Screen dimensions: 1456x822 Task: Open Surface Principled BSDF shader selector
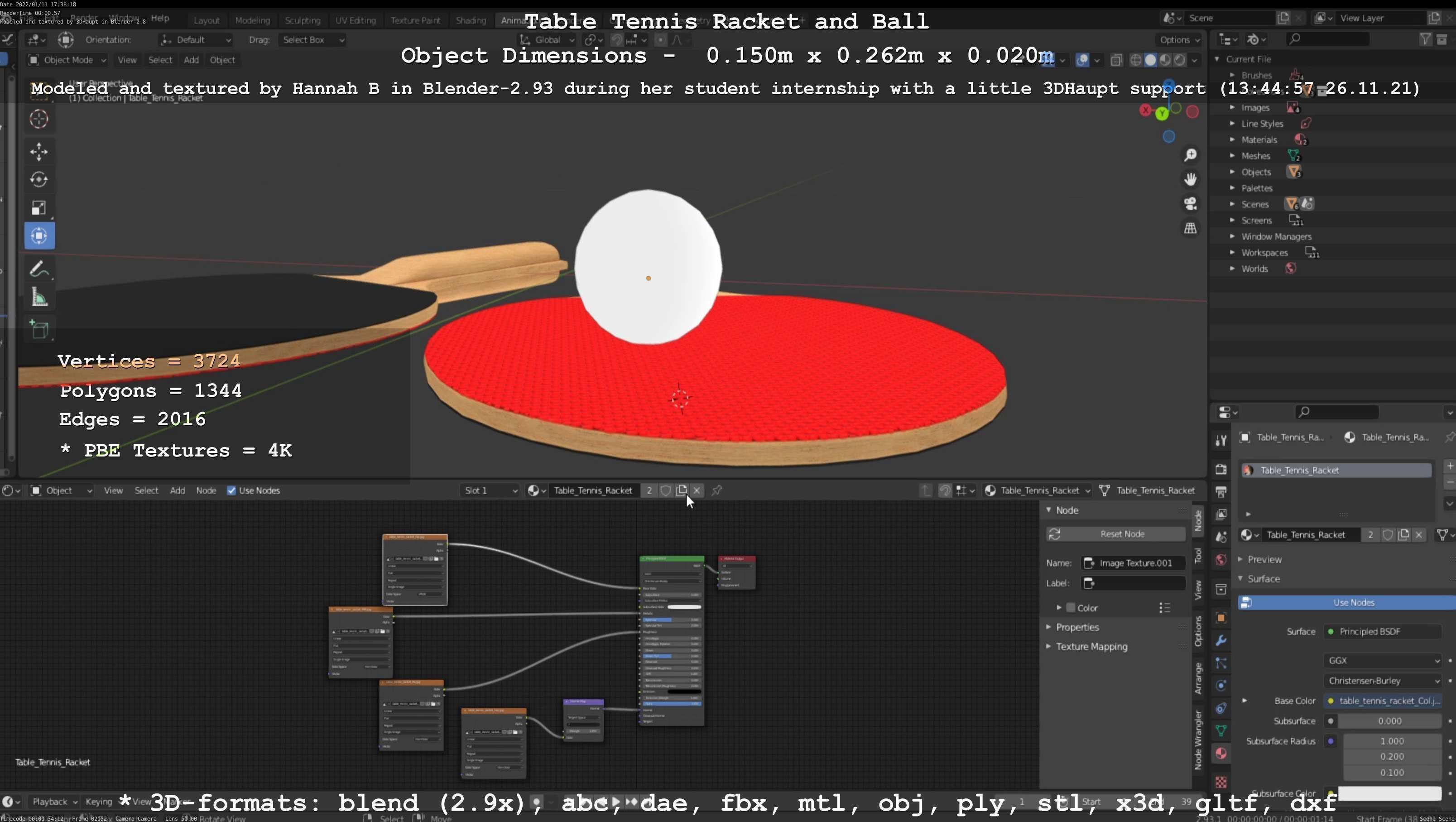[x=1383, y=631]
